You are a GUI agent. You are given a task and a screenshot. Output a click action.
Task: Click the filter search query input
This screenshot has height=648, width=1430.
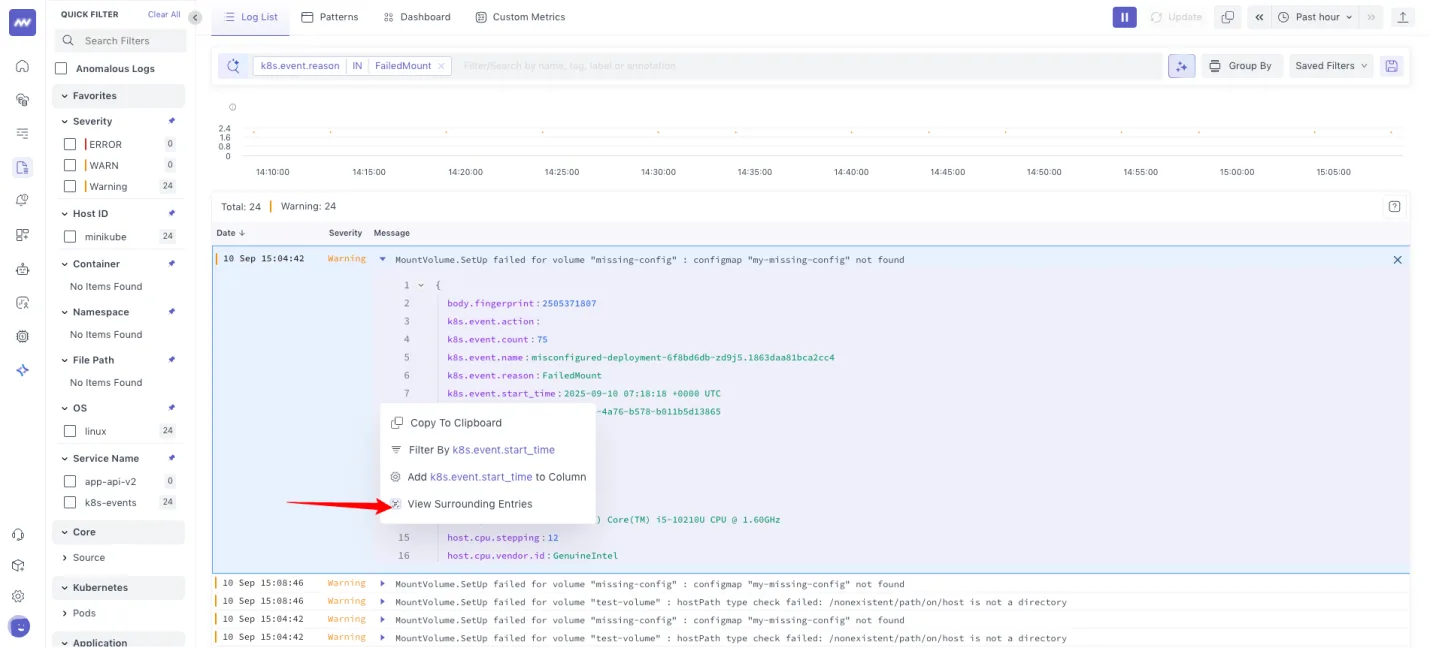808,66
